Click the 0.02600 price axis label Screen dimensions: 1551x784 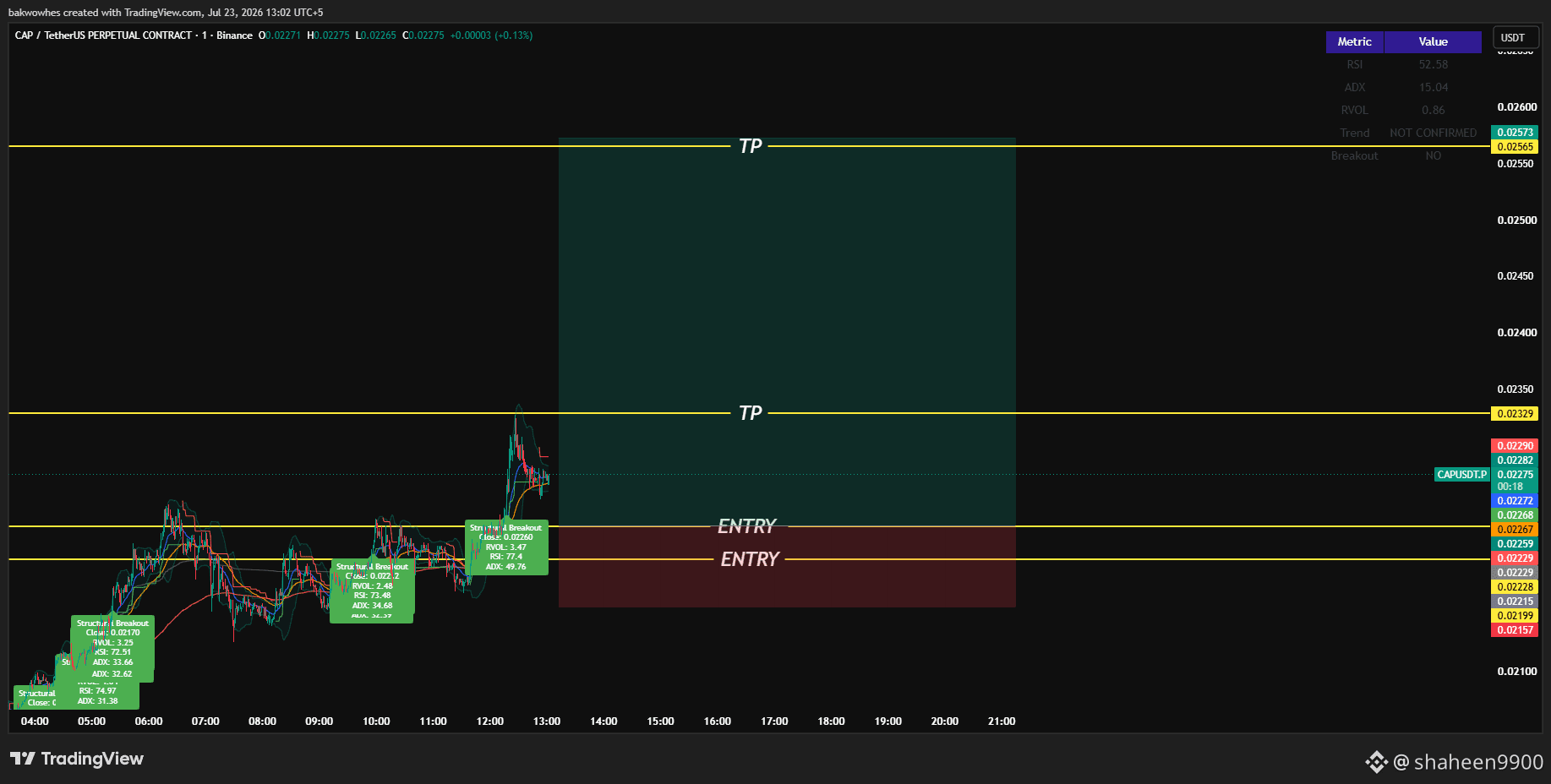coord(1516,107)
